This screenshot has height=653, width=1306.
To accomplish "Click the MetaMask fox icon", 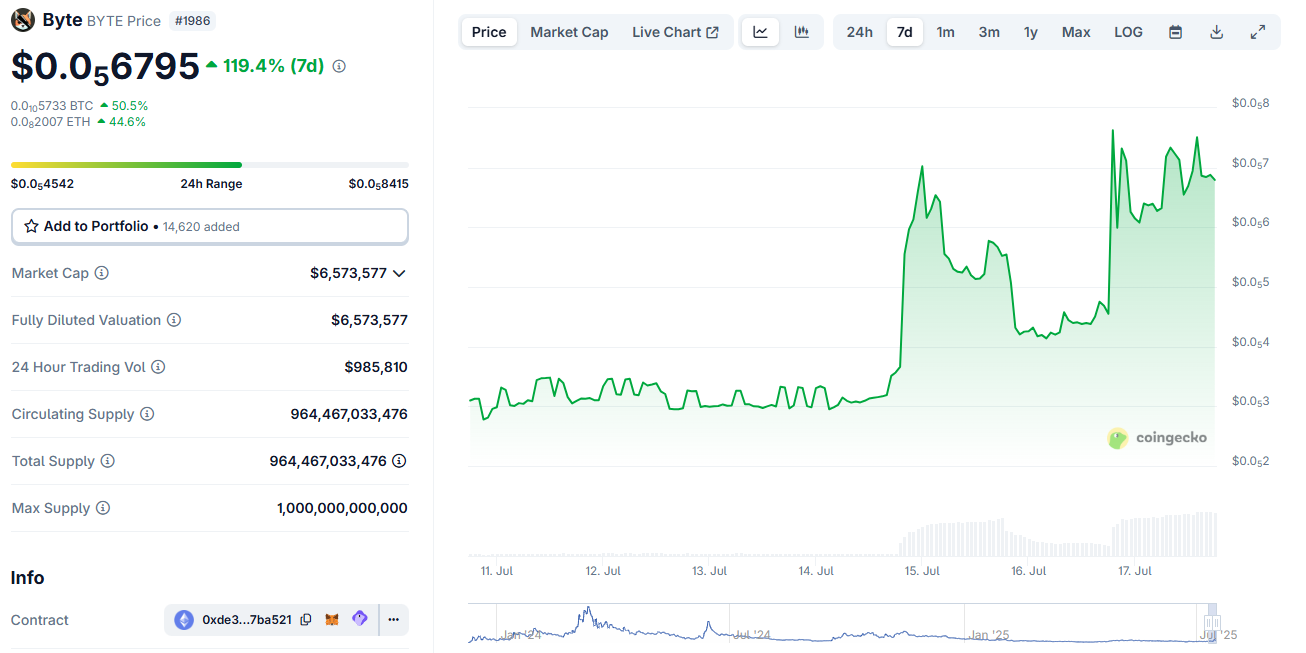I will coord(333,620).
